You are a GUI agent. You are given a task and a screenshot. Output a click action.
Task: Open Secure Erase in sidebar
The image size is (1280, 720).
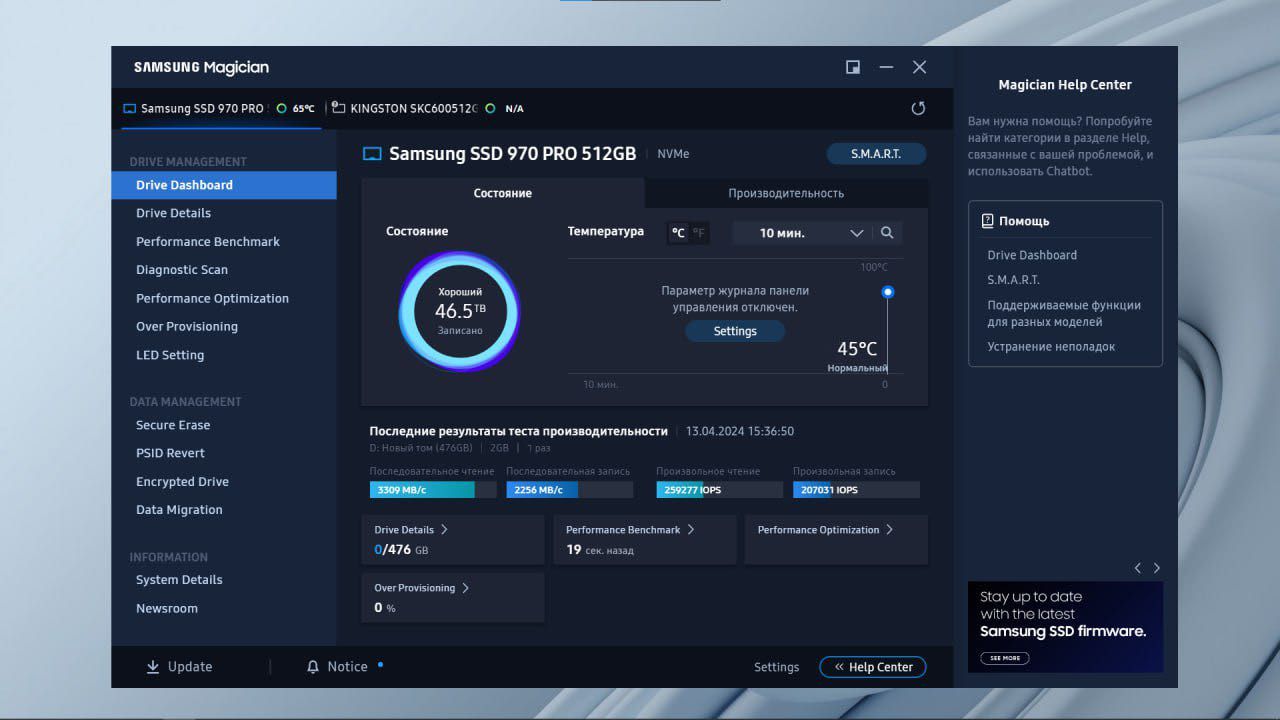pos(173,425)
